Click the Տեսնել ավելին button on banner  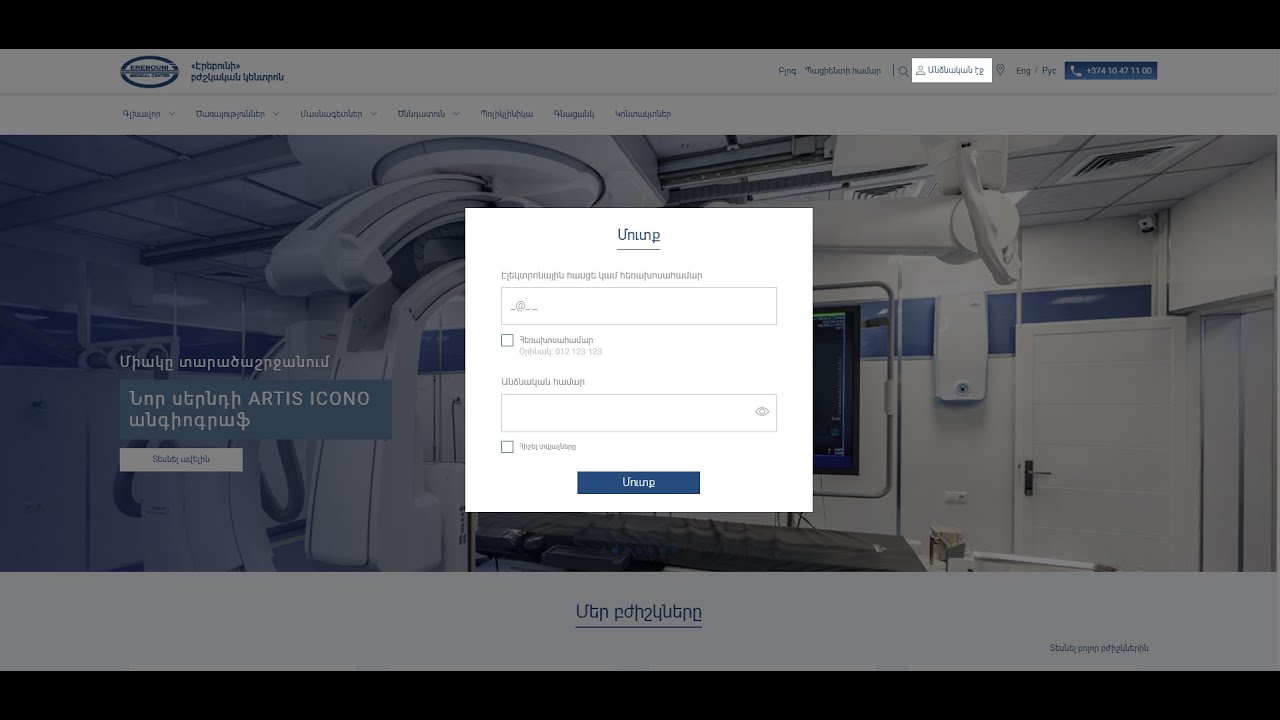click(x=181, y=460)
